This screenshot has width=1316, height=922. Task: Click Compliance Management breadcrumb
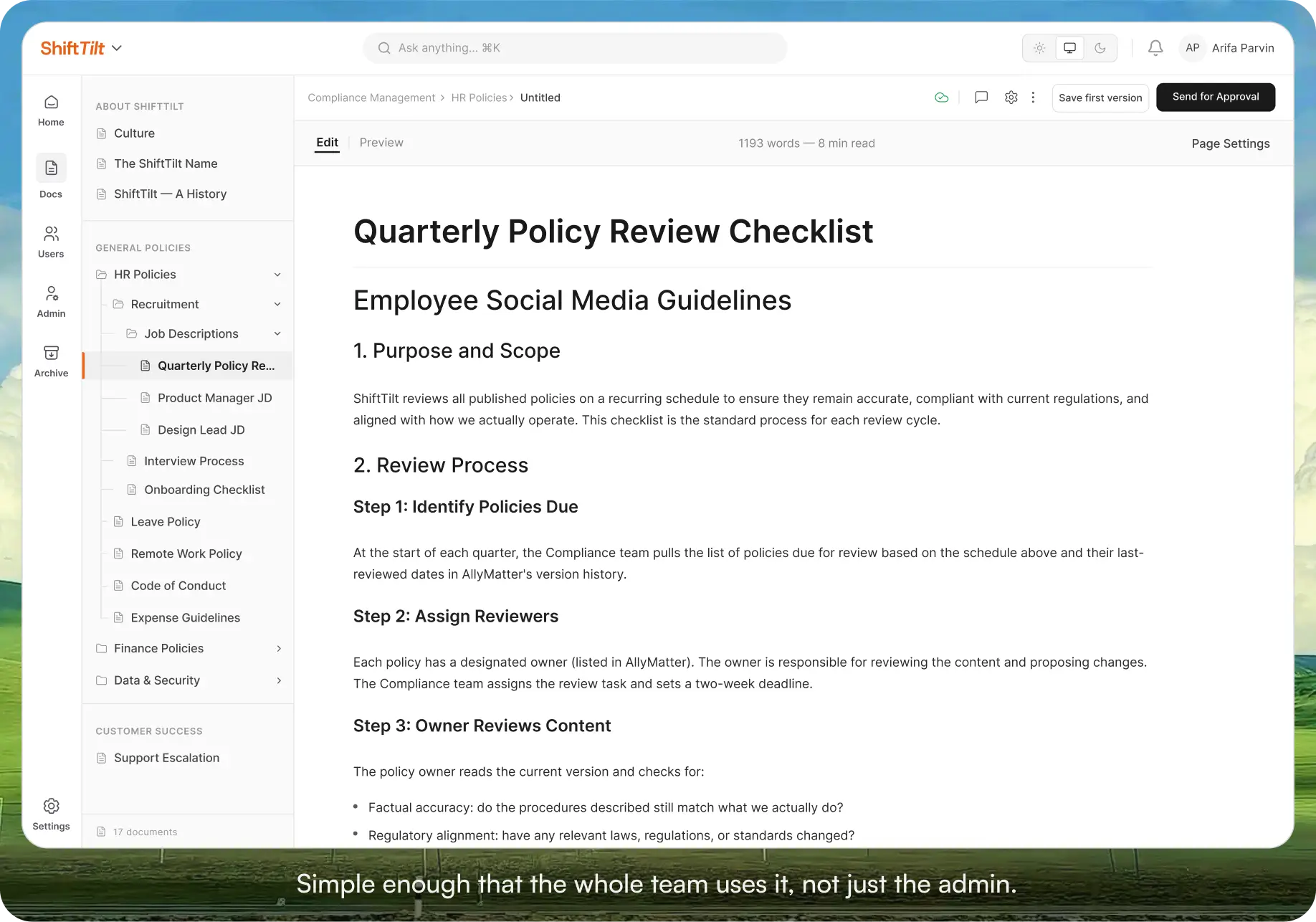click(371, 98)
